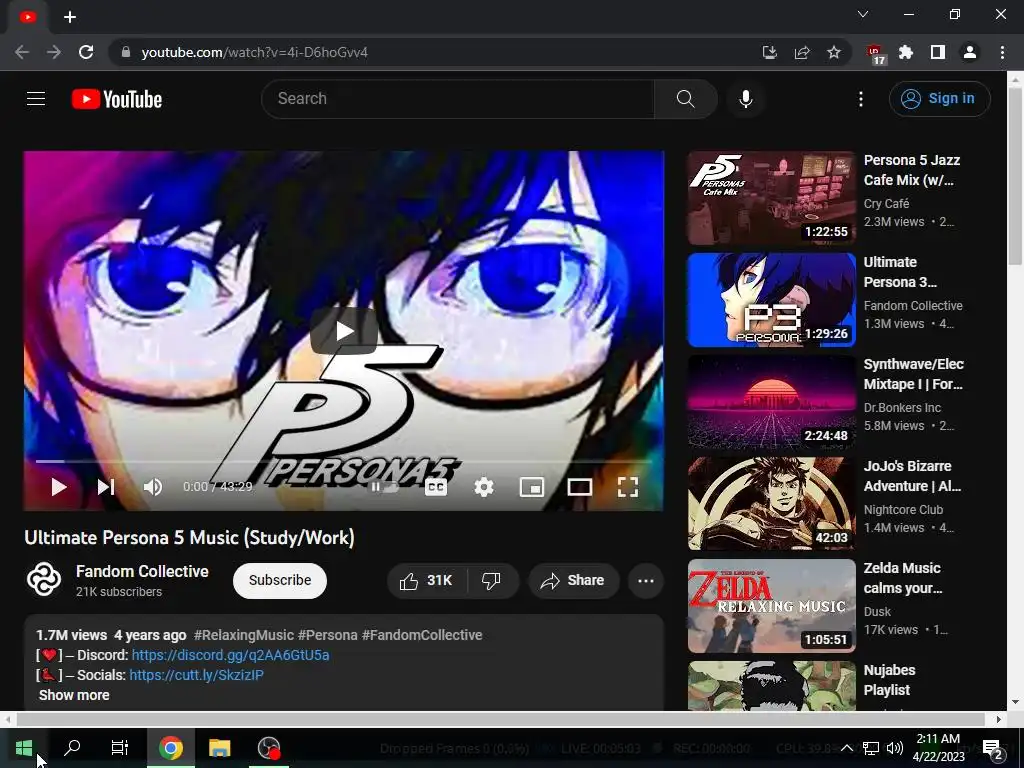Select the YouTube browser tab
Image resolution: width=1024 pixels, height=768 pixels.
click(x=27, y=18)
